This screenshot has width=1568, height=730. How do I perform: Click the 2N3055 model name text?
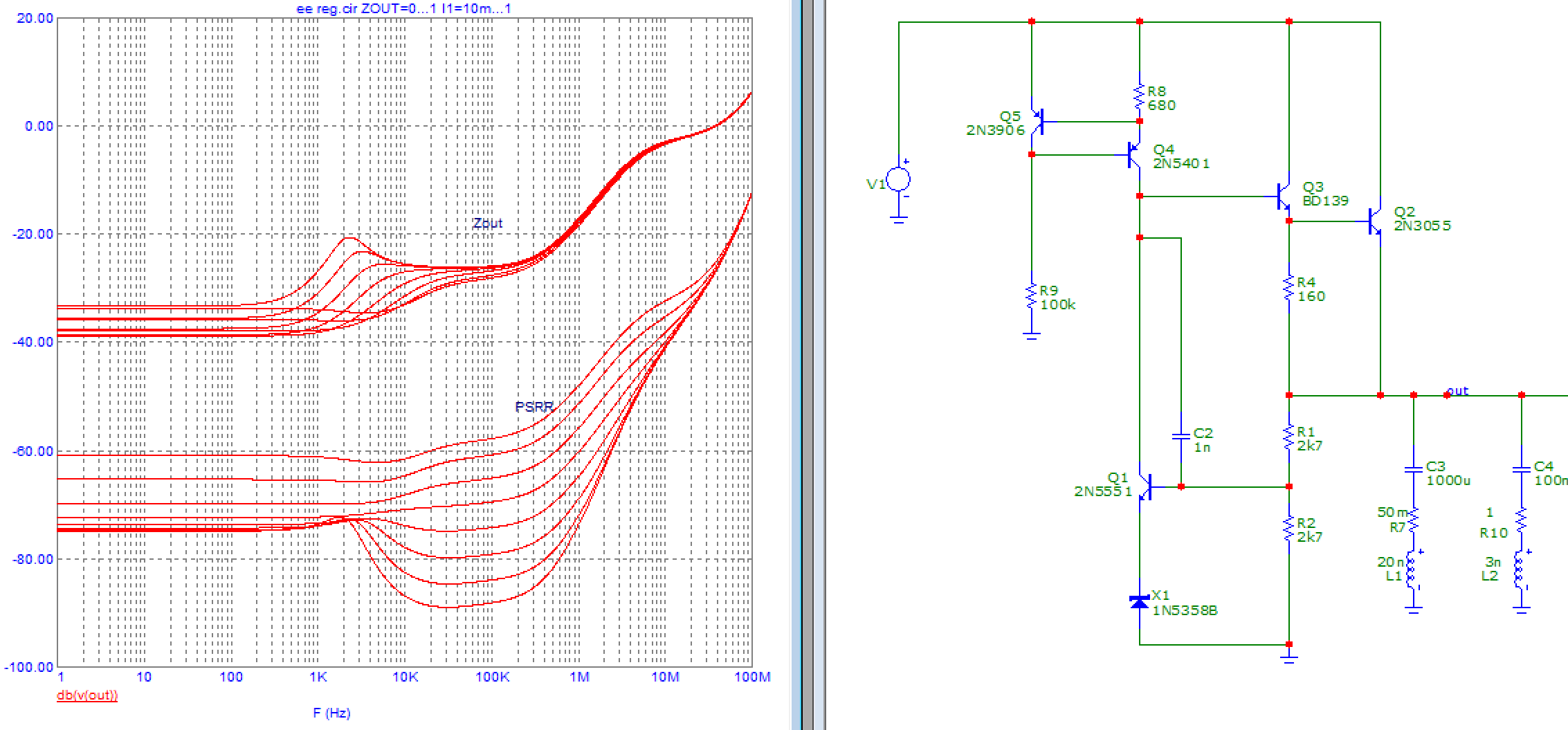click(1422, 226)
